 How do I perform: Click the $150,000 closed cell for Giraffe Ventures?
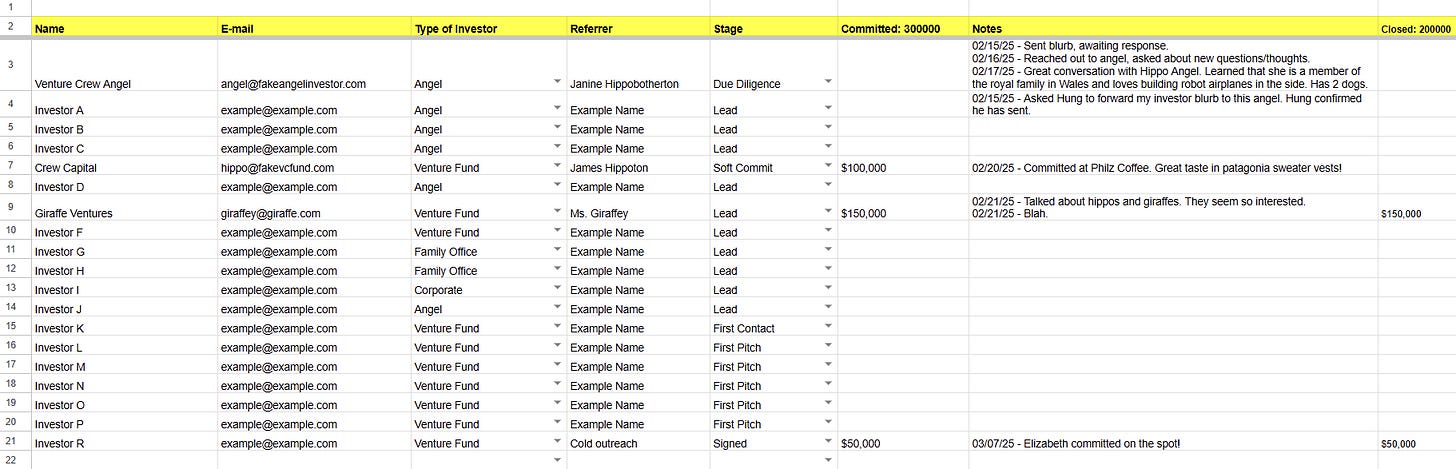[x=1416, y=208]
